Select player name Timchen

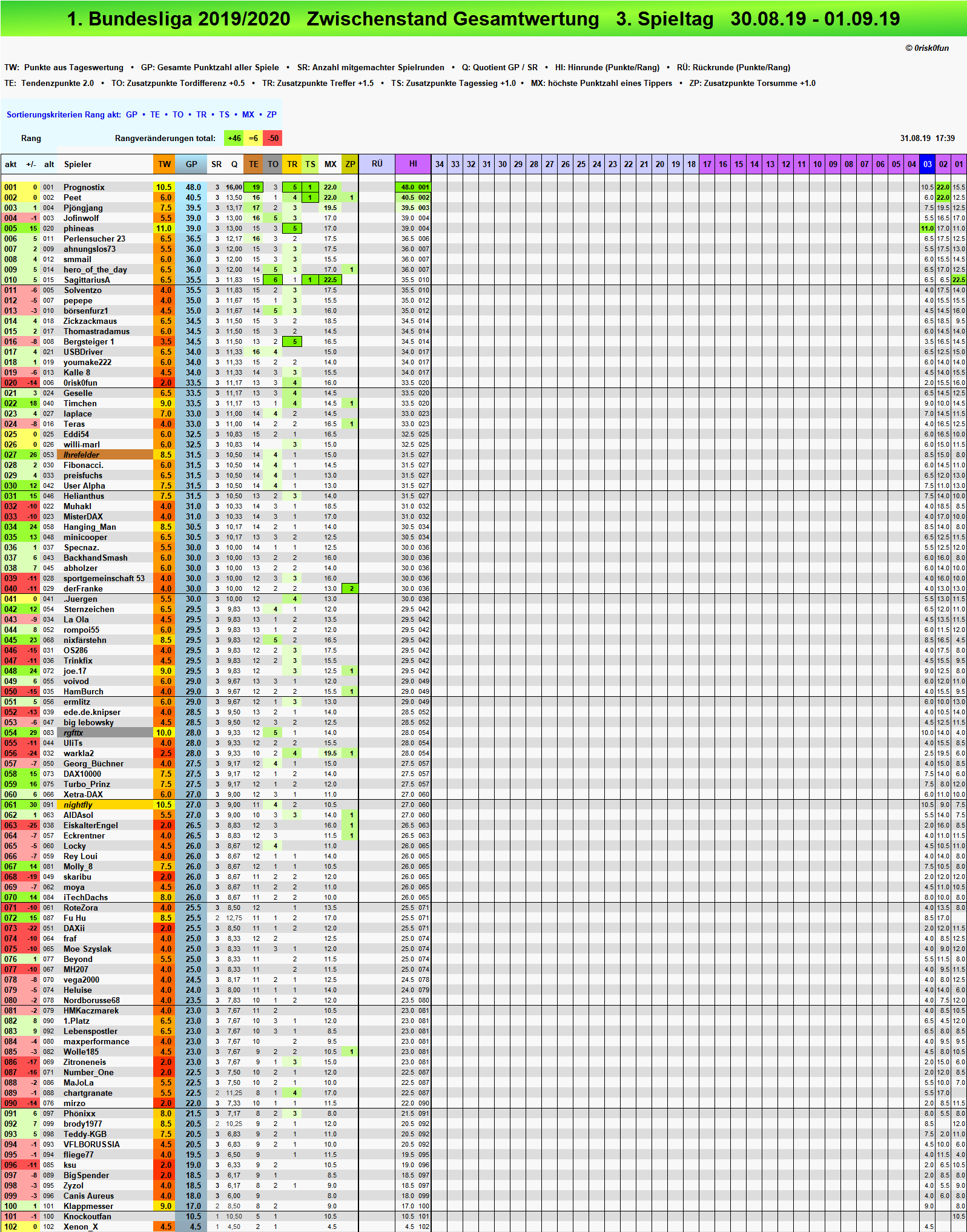click(x=80, y=403)
